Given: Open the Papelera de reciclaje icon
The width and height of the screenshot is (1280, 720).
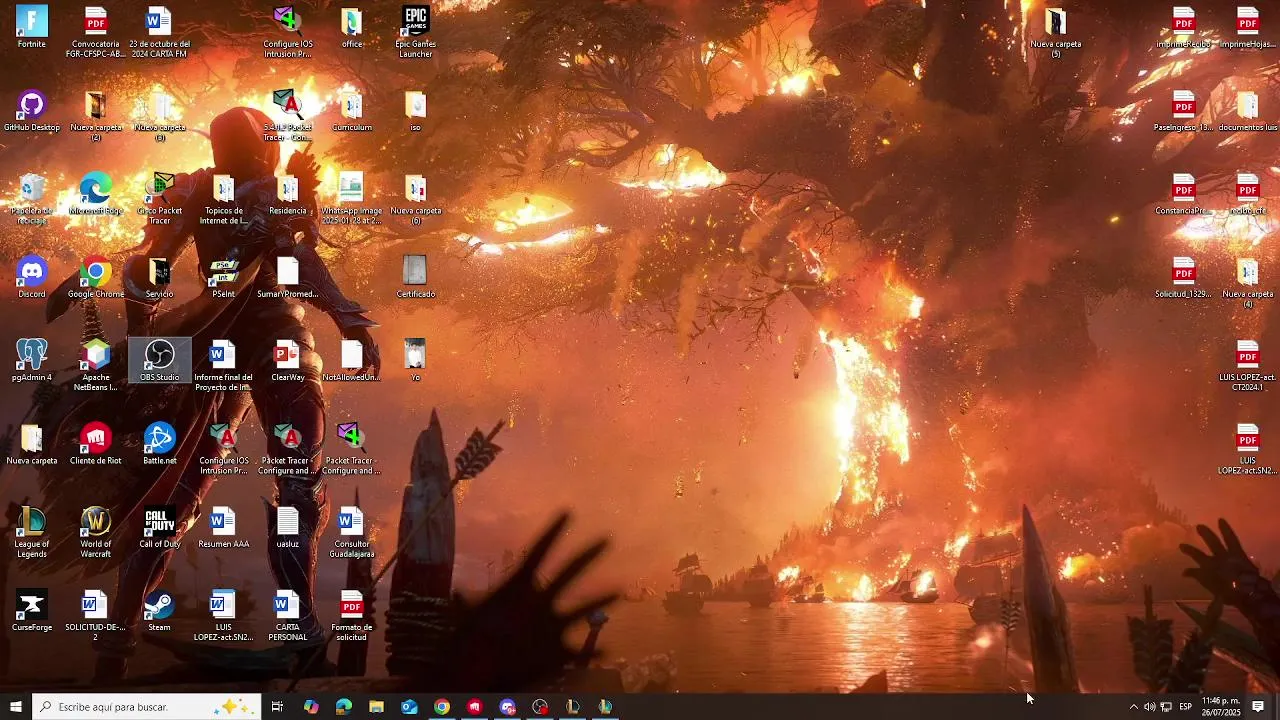Looking at the screenshot, I should pyautogui.click(x=32, y=199).
